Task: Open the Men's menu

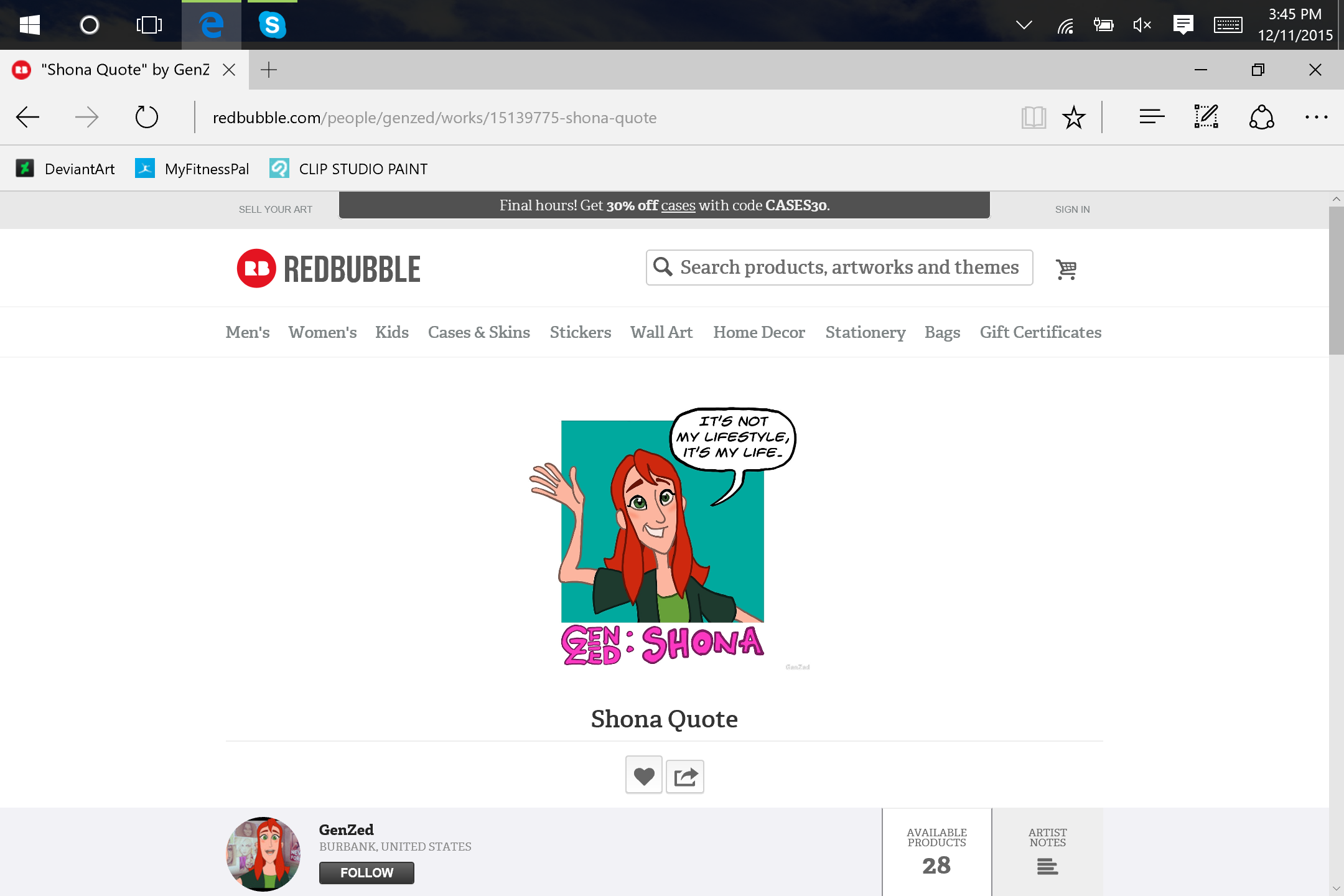Action: 248,332
